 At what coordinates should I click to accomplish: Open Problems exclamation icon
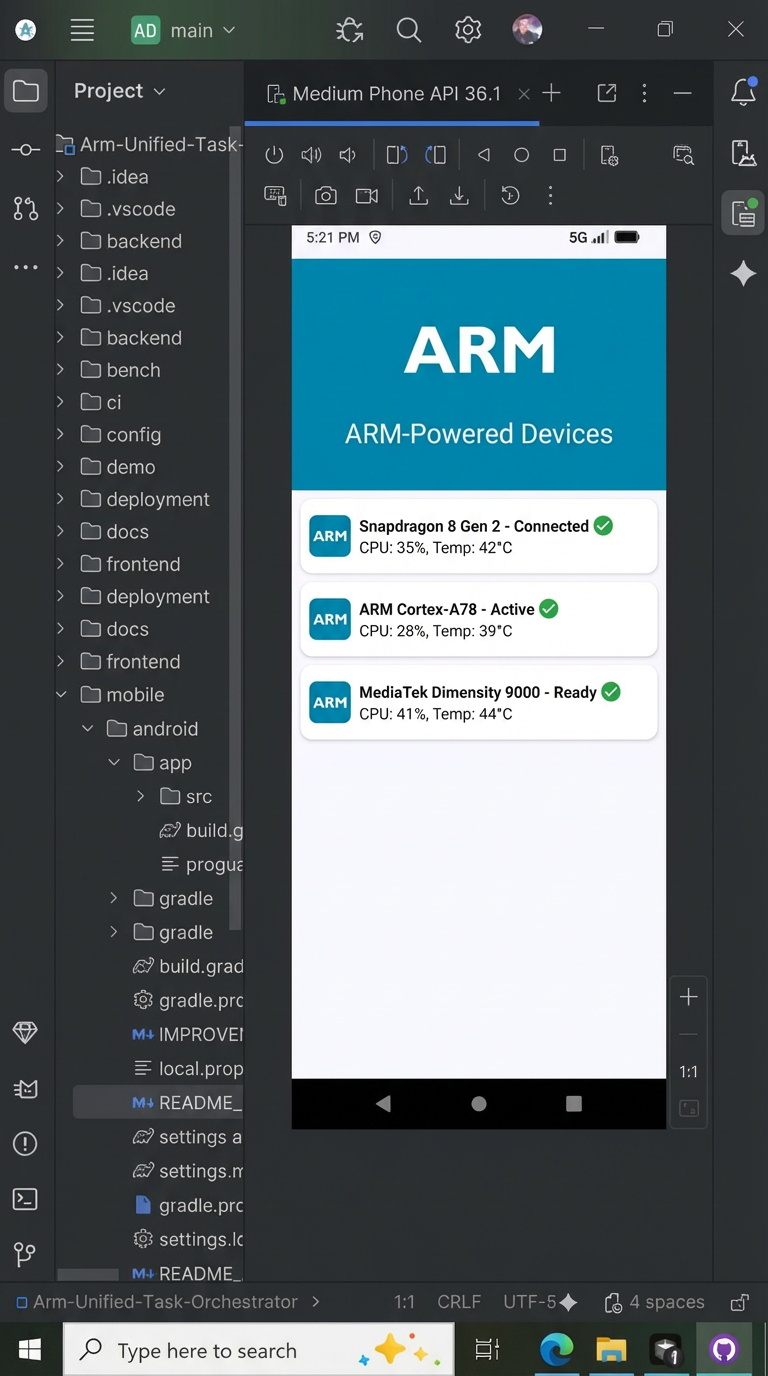pos(26,1144)
